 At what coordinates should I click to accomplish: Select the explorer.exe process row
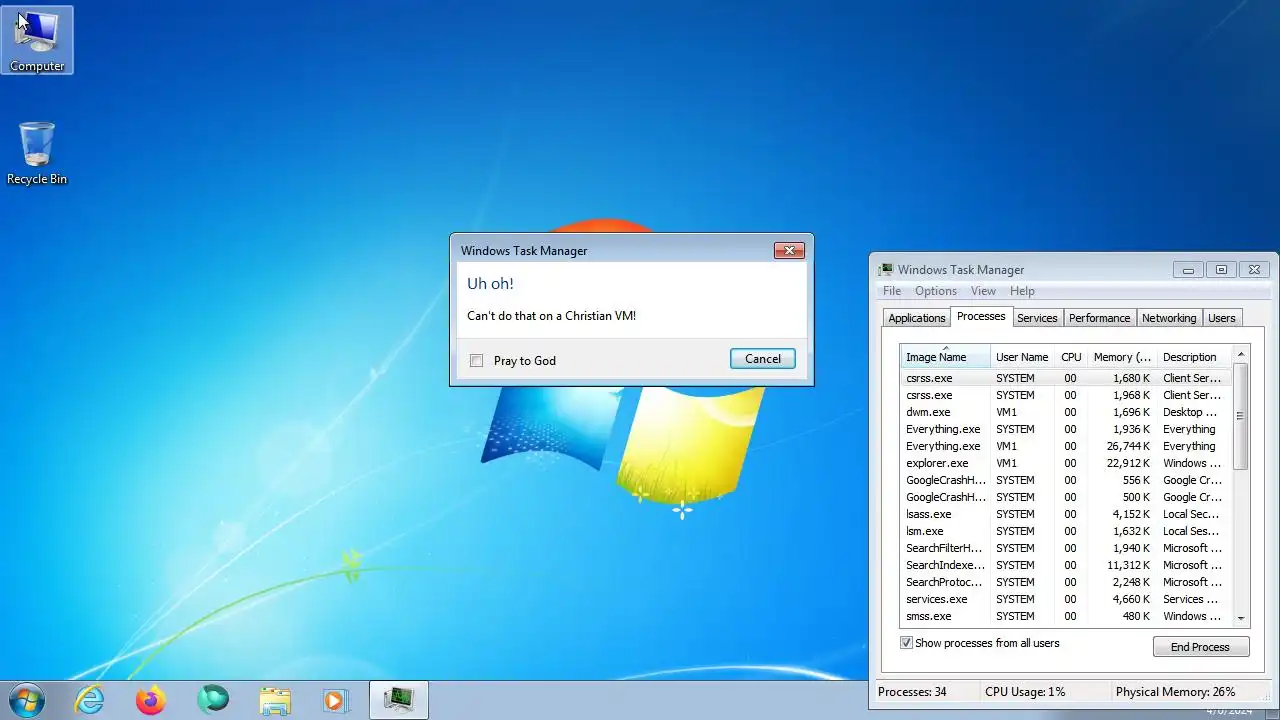(1066, 463)
